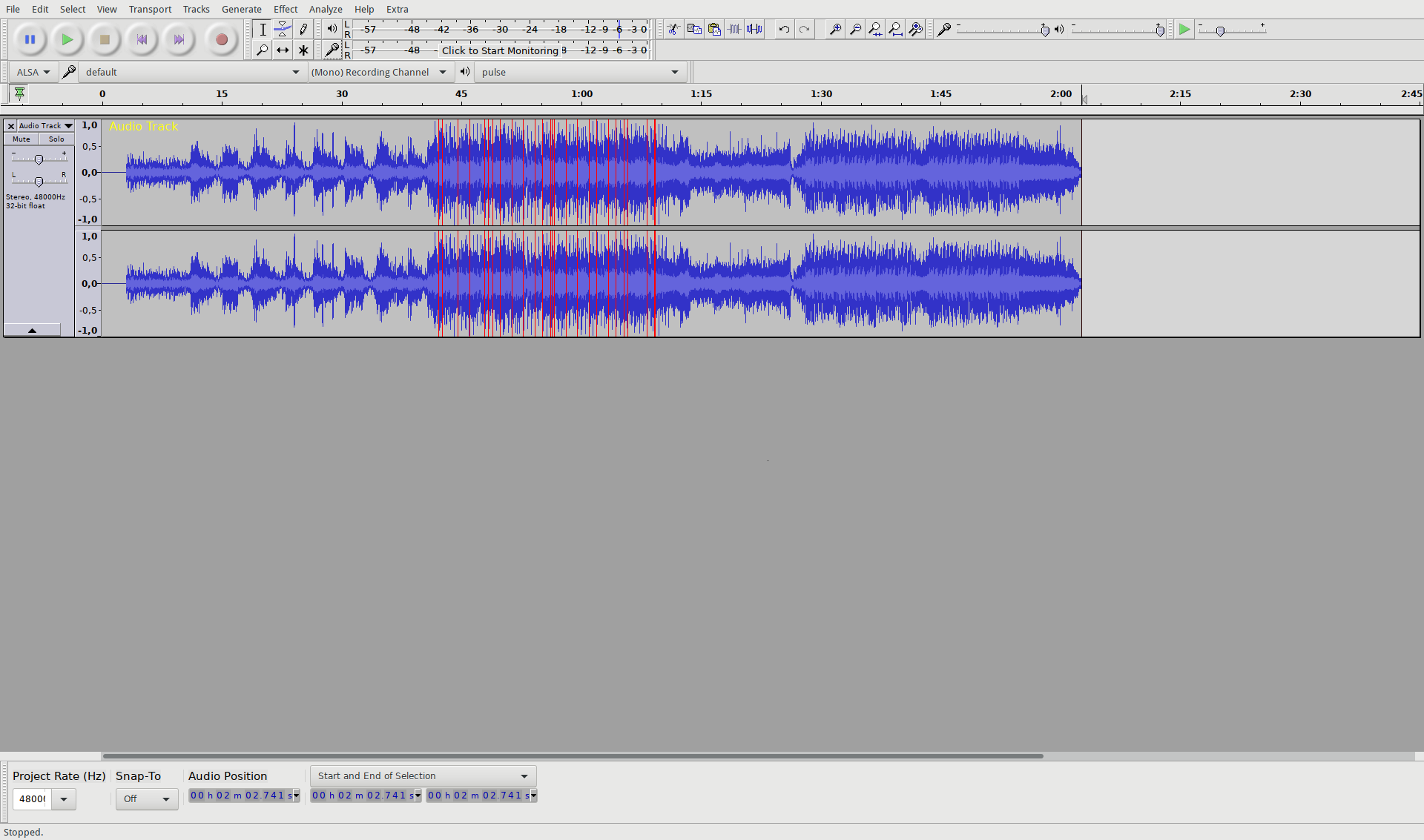
Task: Click the Copy icon in the edit toolbar
Action: click(x=694, y=30)
